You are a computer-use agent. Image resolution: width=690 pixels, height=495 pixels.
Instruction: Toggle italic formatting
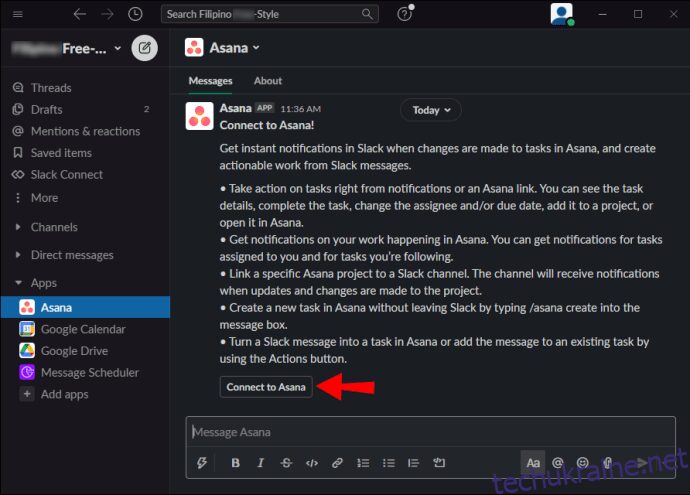tap(261, 463)
